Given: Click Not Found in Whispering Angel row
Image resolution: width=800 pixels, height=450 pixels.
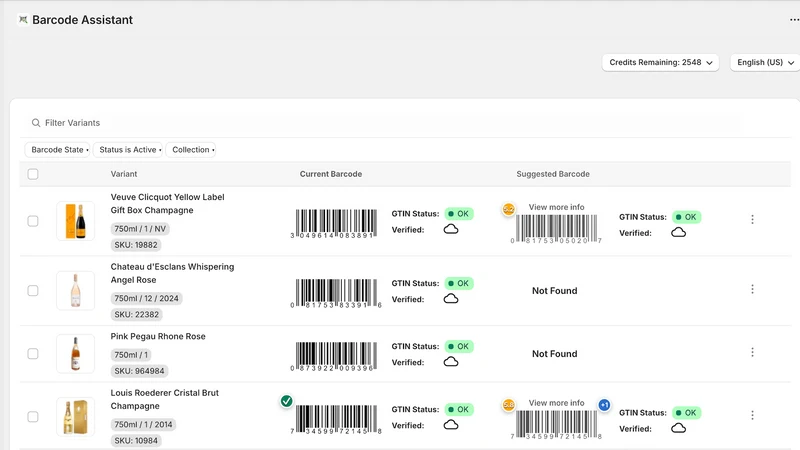Looking at the screenshot, I should (x=555, y=291).
